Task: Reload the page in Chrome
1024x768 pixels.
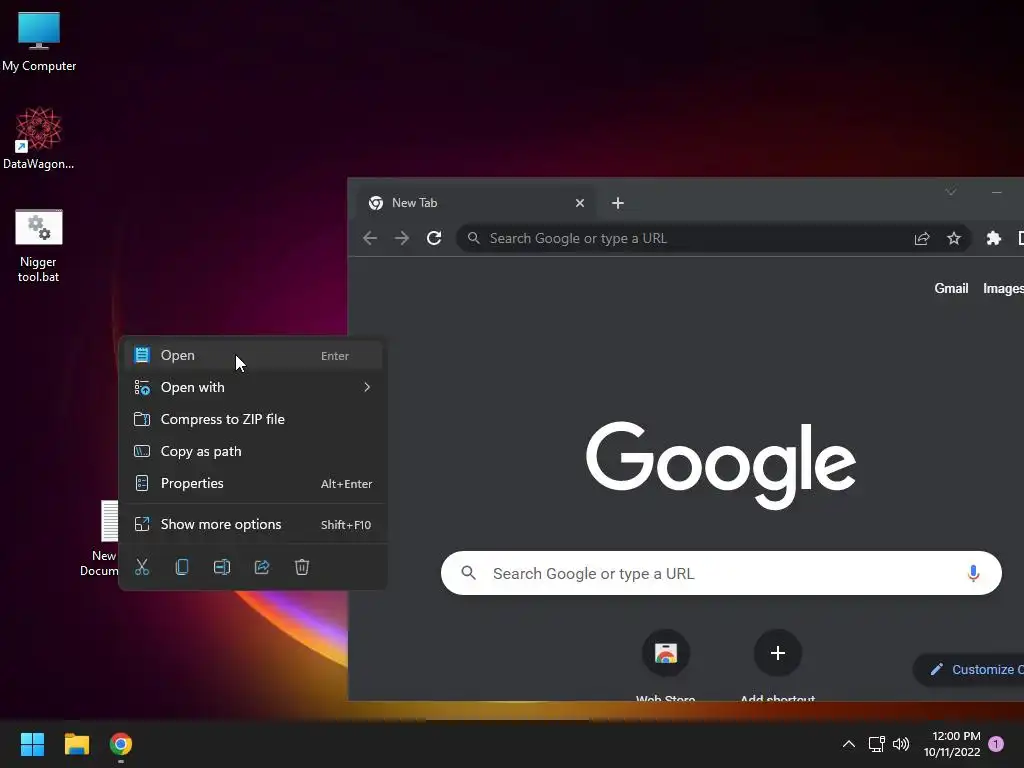Action: pos(434,238)
